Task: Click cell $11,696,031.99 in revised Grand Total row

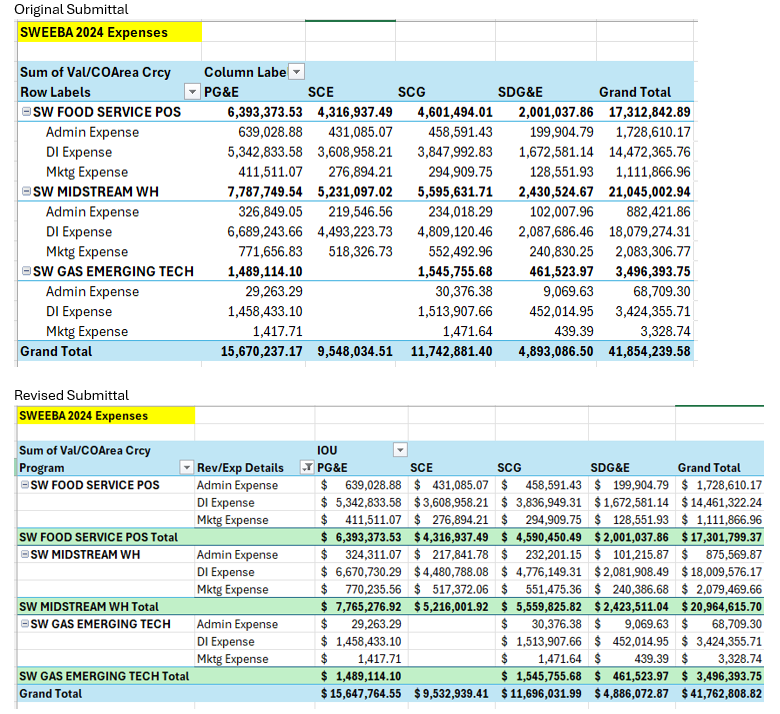Action: tap(541, 693)
